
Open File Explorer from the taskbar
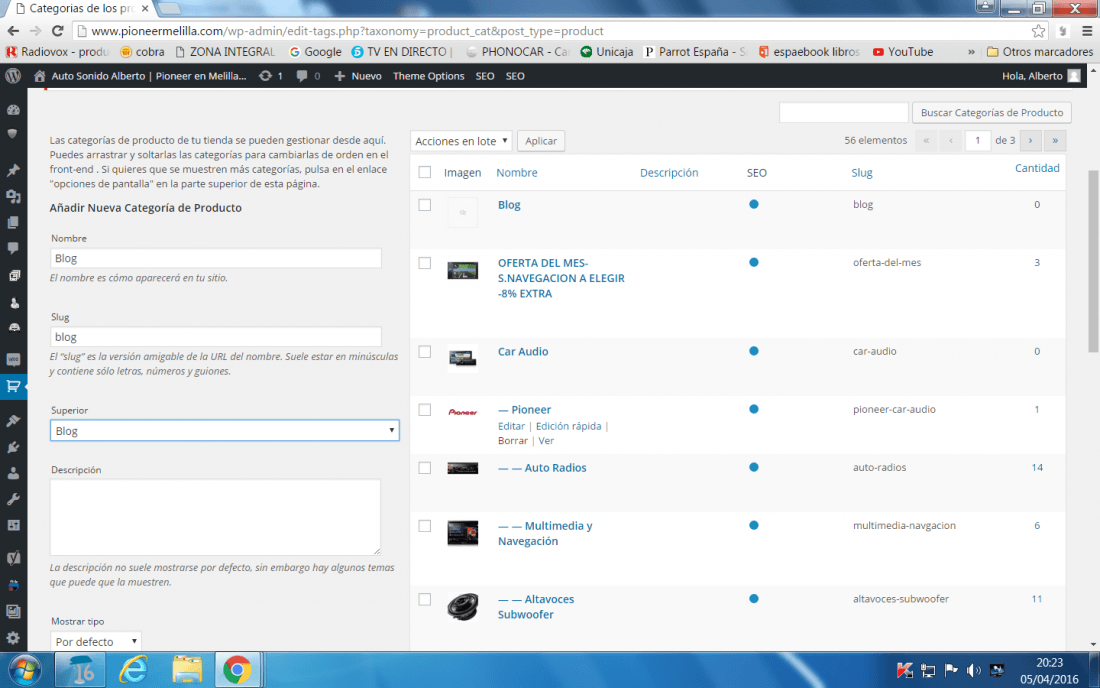coord(187,670)
